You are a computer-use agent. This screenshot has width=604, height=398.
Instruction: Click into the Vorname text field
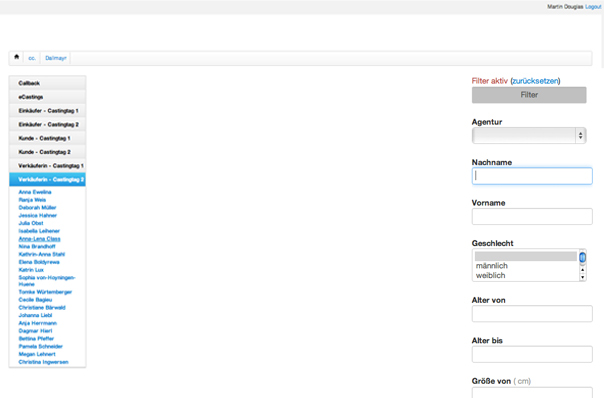pos(532,217)
